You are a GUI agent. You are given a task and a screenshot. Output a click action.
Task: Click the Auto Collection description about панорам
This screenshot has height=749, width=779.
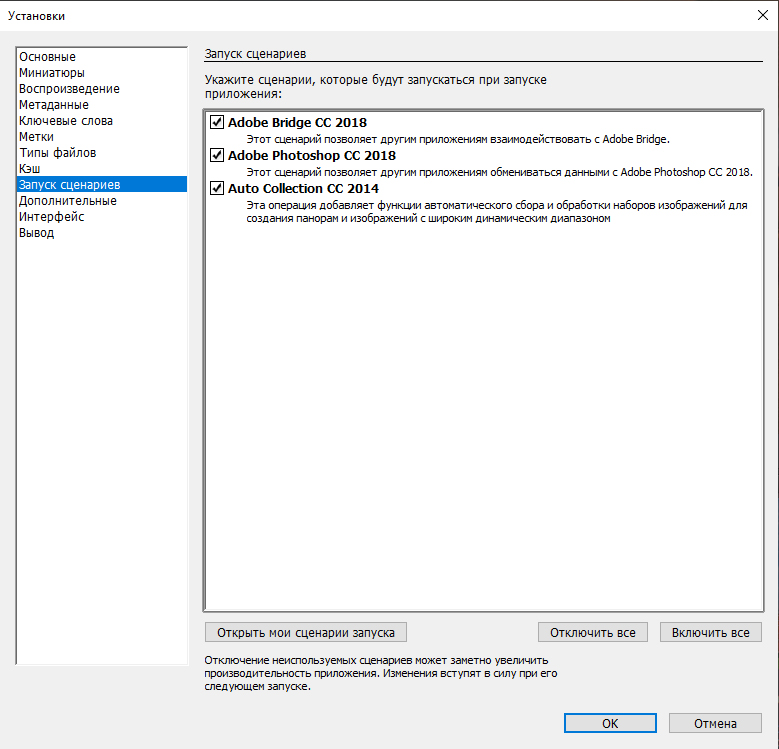pyautogui.click(x=497, y=212)
